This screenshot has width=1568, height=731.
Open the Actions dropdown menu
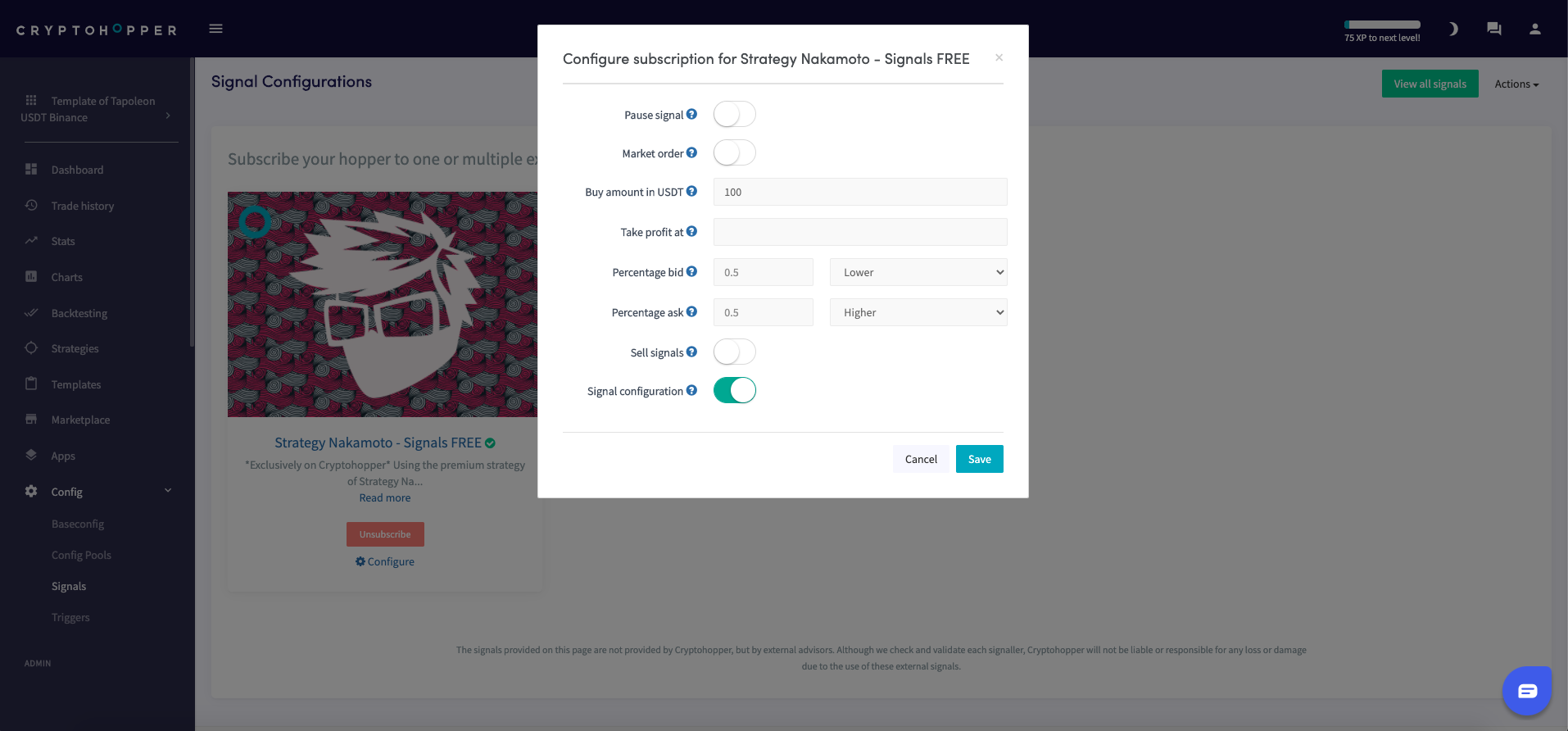point(1515,84)
